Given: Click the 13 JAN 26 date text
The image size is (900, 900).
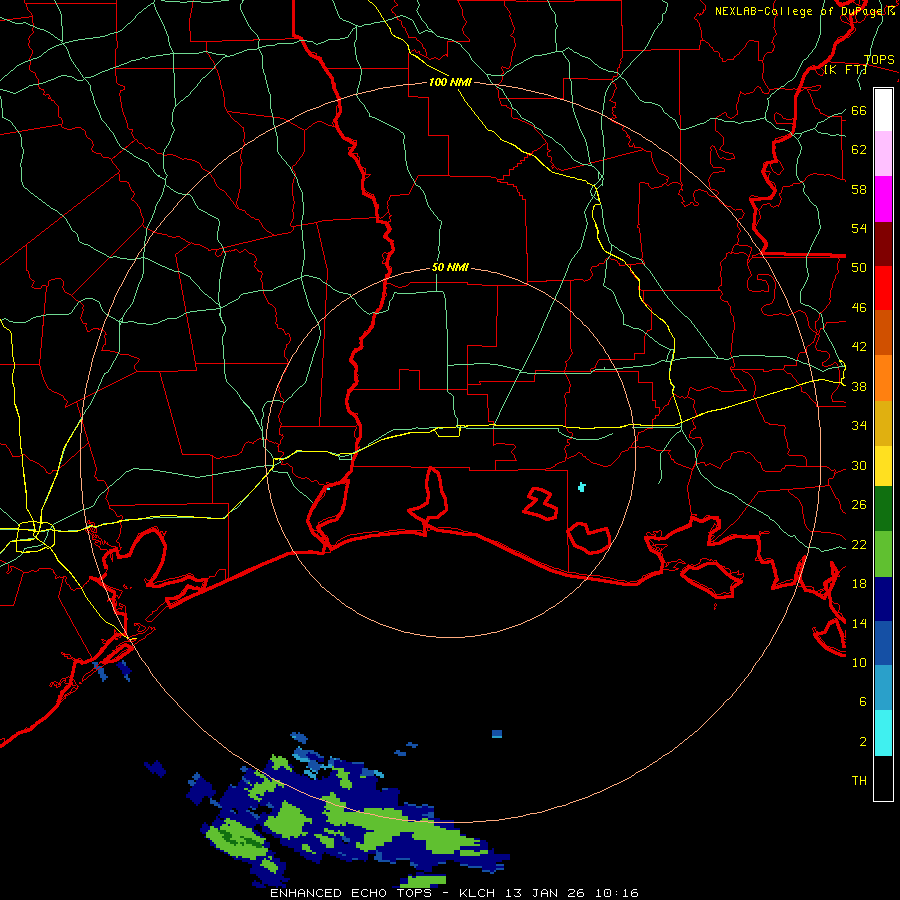Looking at the screenshot, I should (548, 893).
